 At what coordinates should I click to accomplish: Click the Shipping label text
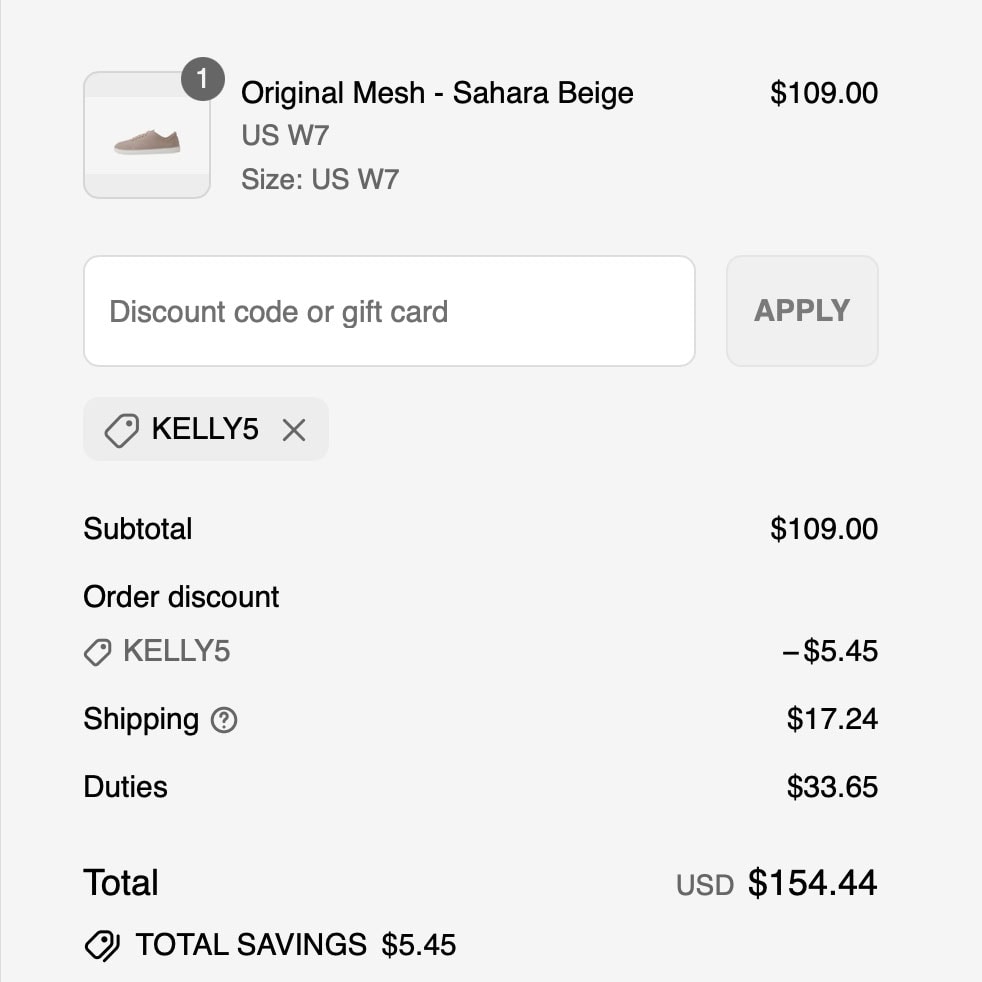(x=141, y=719)
